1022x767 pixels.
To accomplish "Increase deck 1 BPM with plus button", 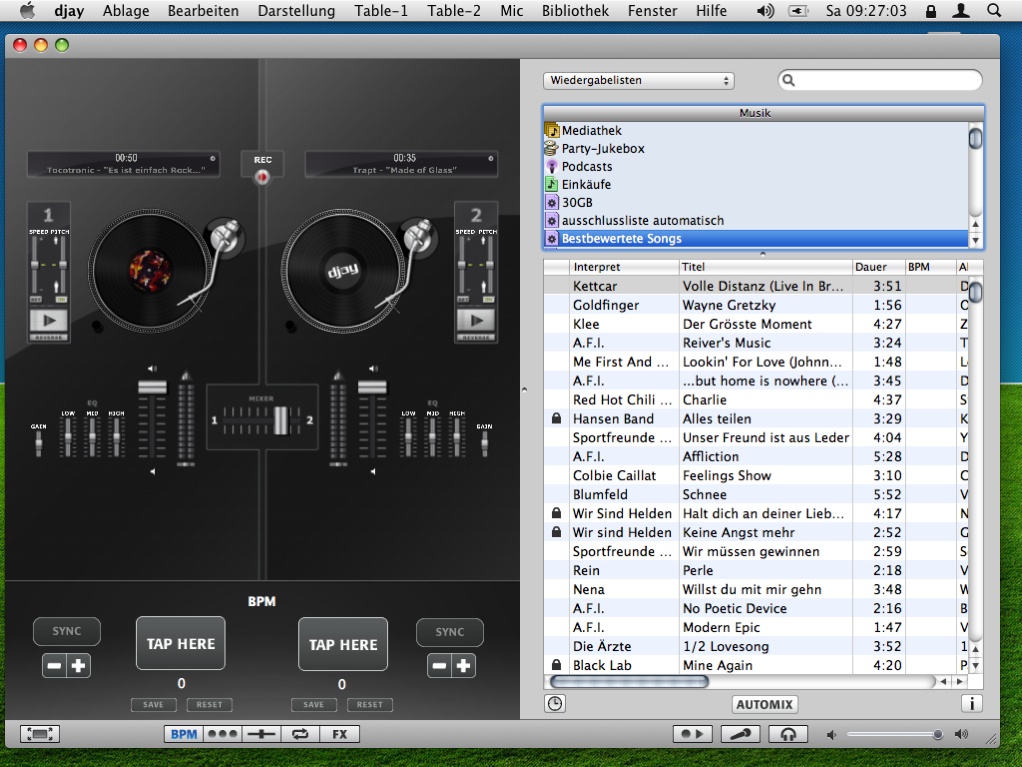I will click(x=78, y=665).
